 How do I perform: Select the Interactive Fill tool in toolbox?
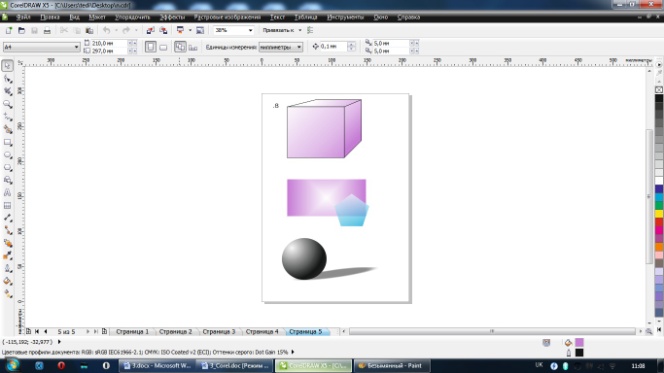click(x=8, y=293)
